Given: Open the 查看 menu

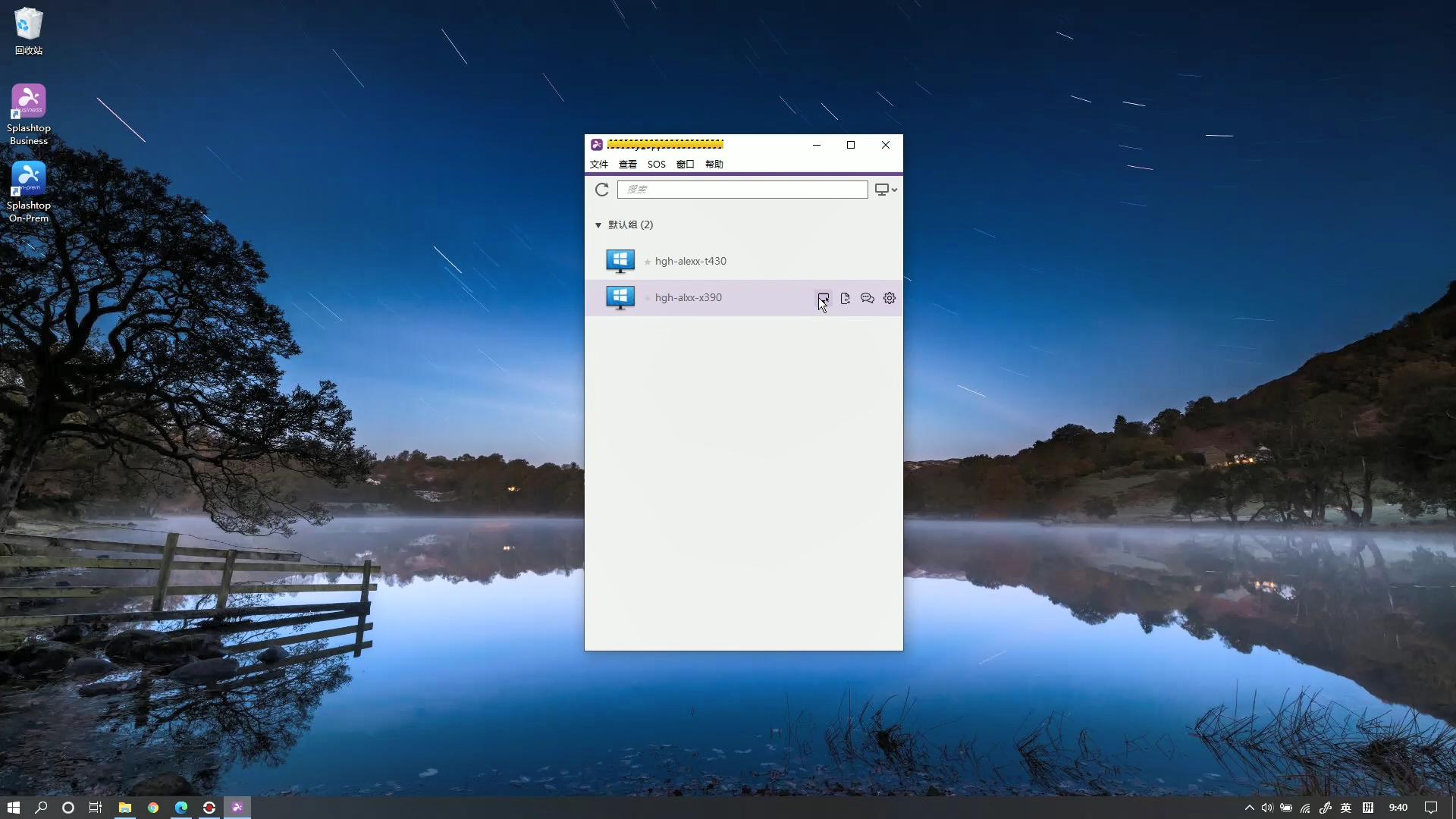Looking at the screenshot, I should 628,164.
